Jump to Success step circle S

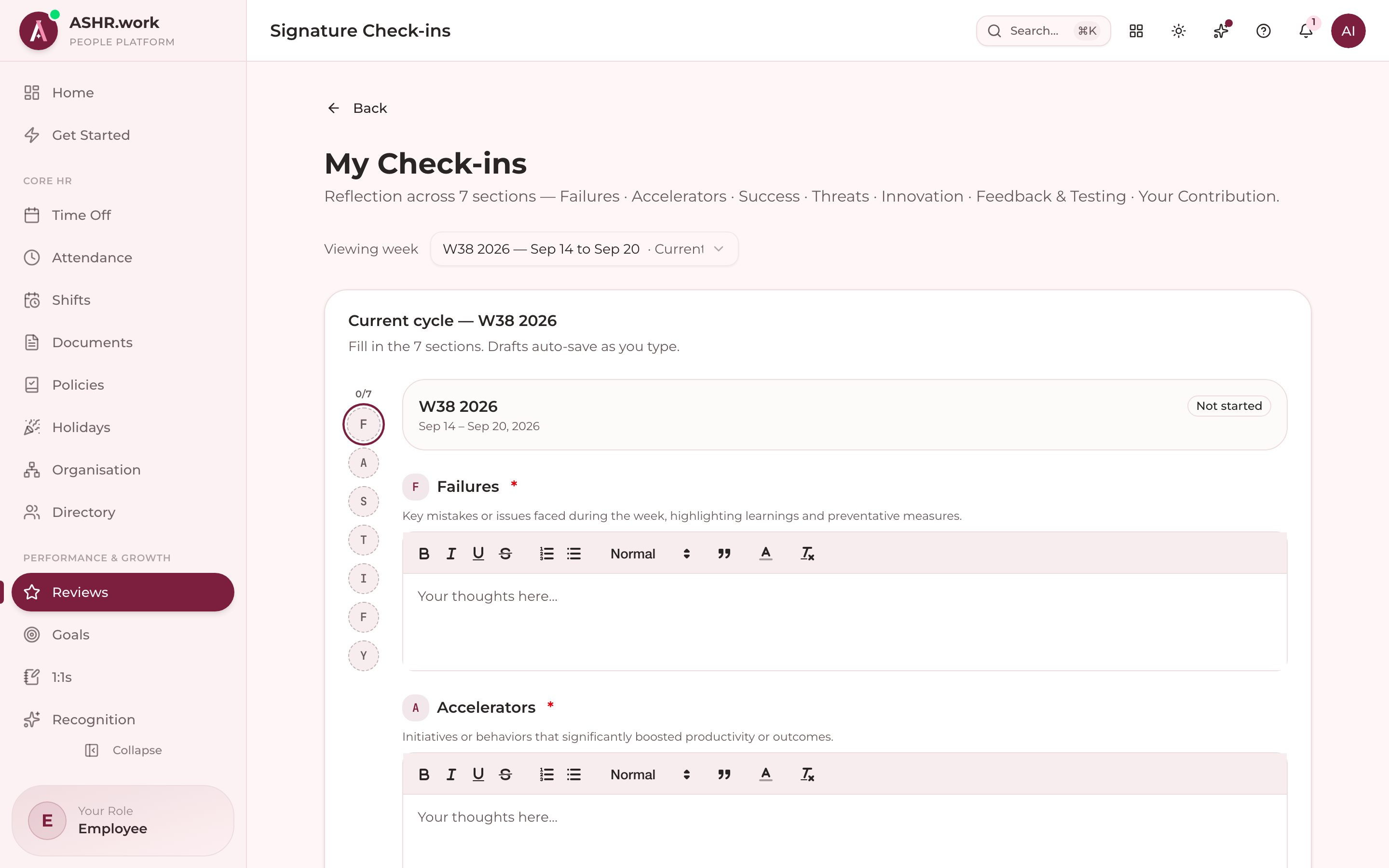tap(363, 501)
